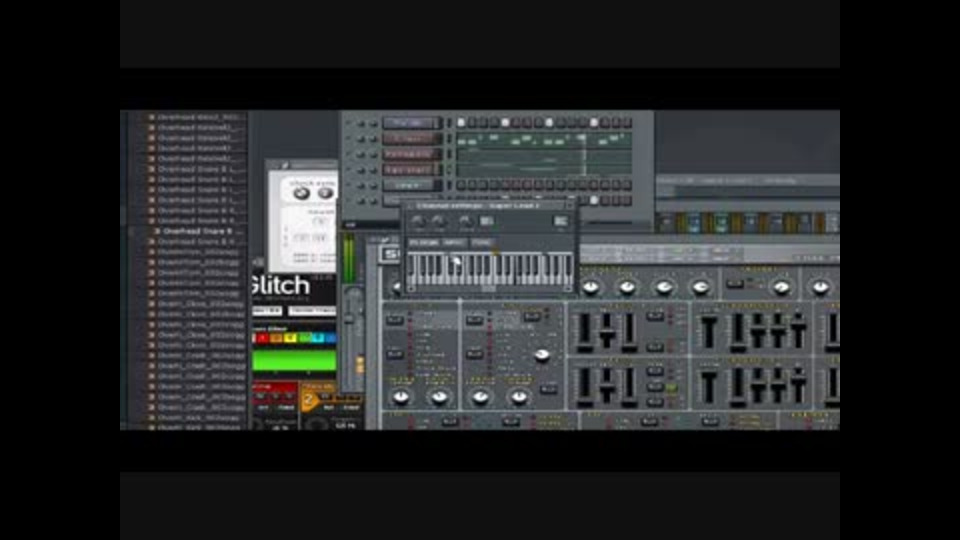Click fourth knob in synth's lower knob row
This screenshot has width=960, height=540.
pos(519,397)
